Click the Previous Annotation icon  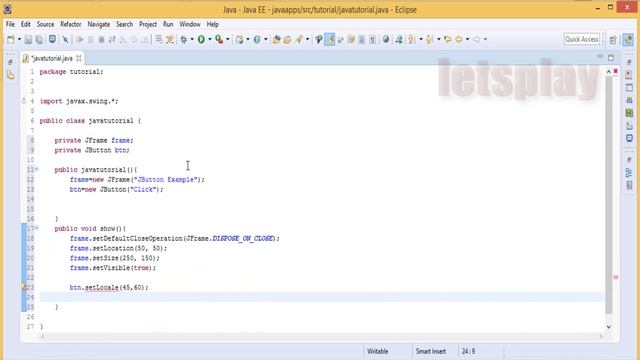point(429,39)
